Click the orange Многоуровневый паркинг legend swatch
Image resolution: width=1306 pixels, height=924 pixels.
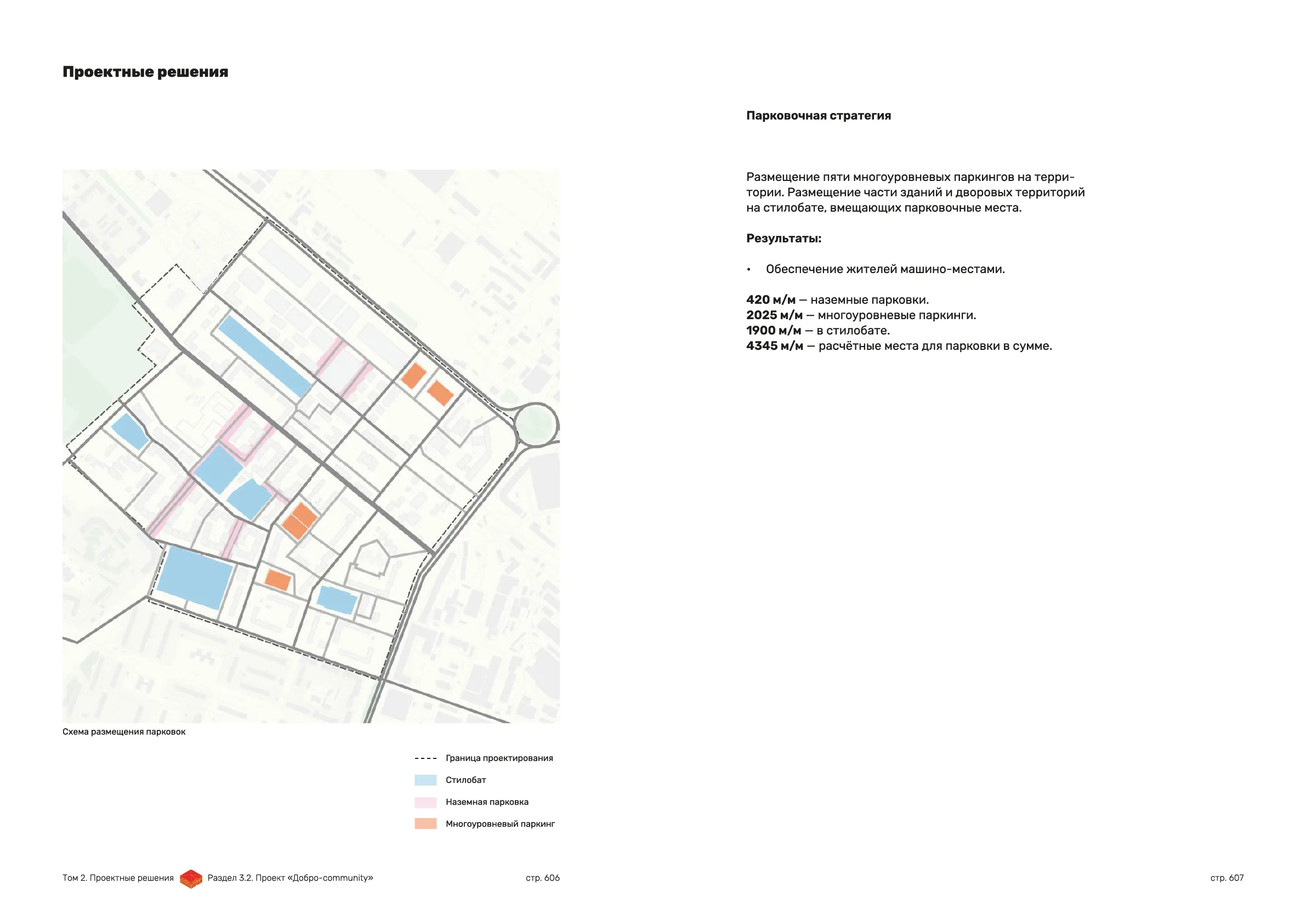425,824
